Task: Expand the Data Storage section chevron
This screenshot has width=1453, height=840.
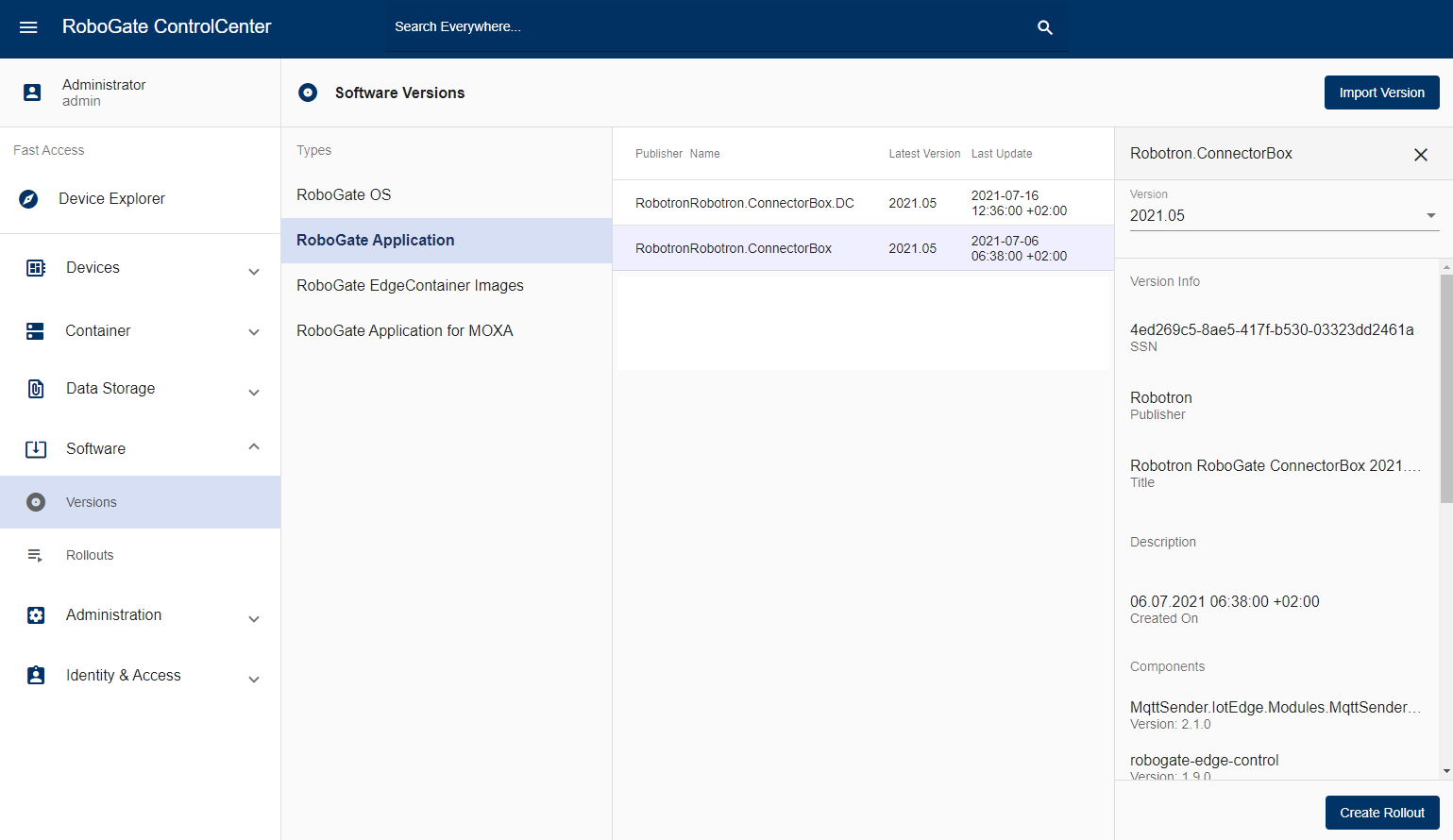Action: point(254,393)
